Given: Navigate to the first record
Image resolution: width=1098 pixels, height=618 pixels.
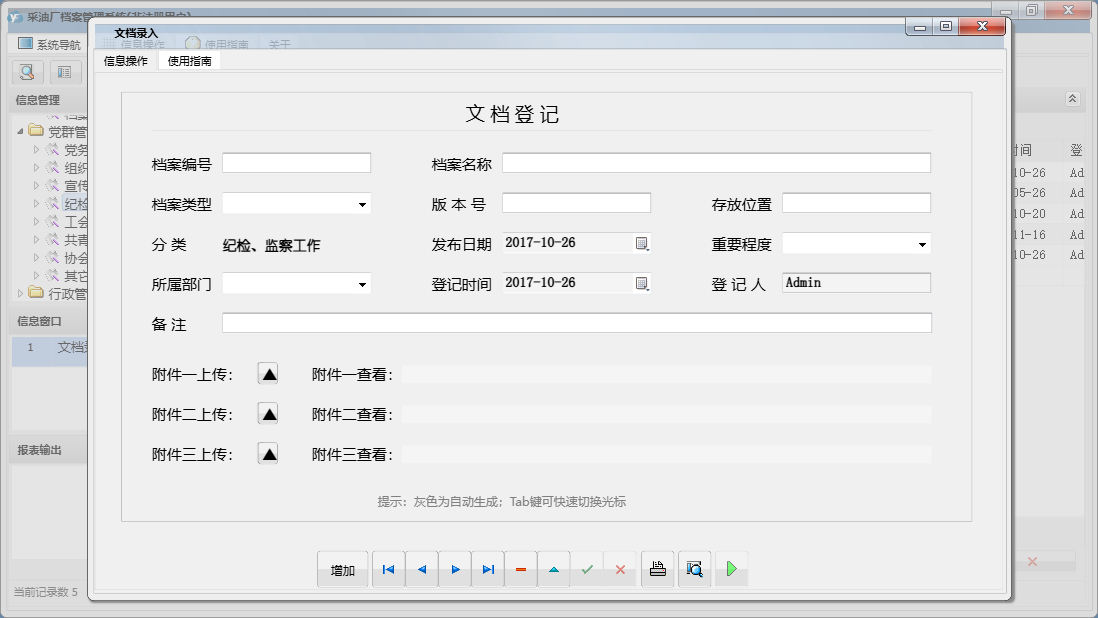Looking at the screenshot, I should pos(388,568).
